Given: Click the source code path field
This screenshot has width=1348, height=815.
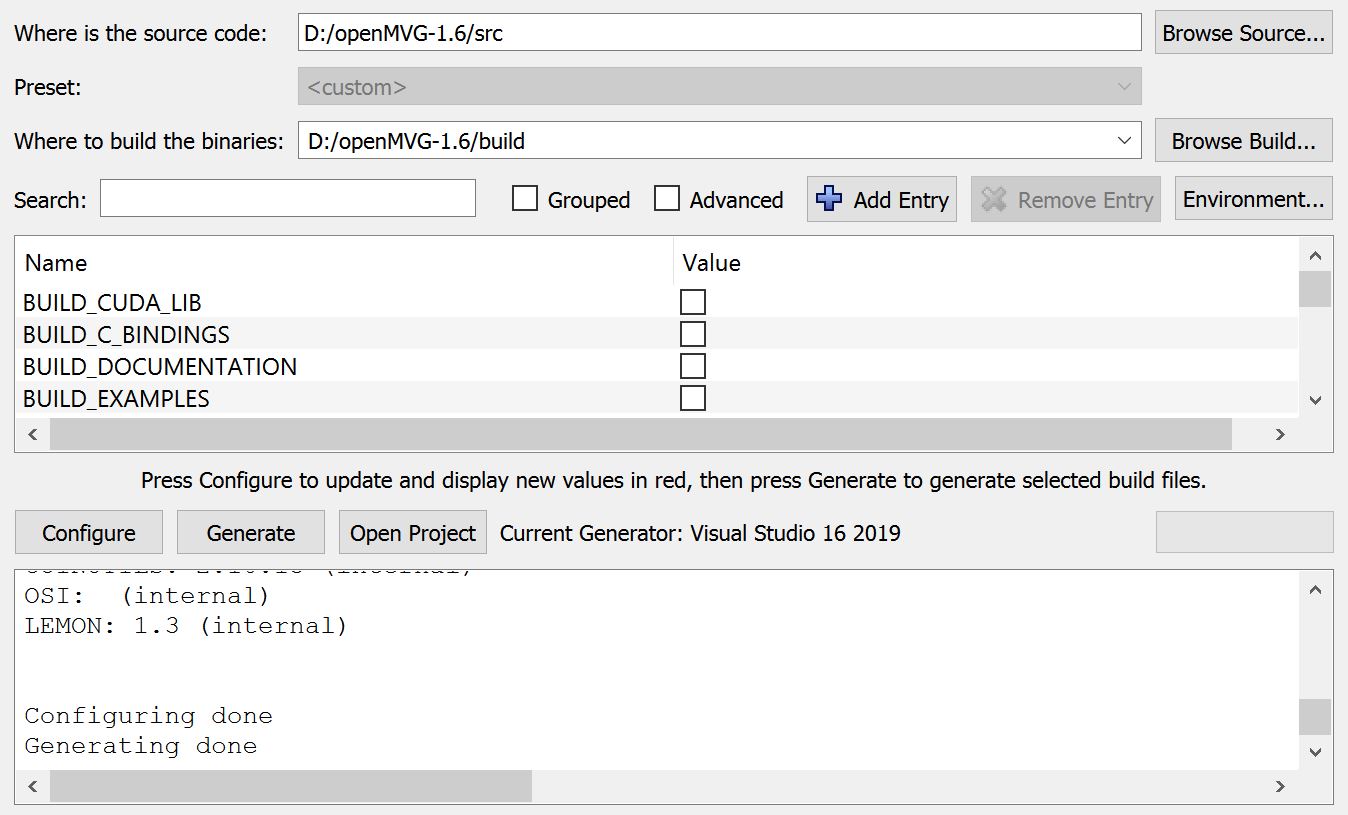Looking at the screenshot, I should (720, 33).
